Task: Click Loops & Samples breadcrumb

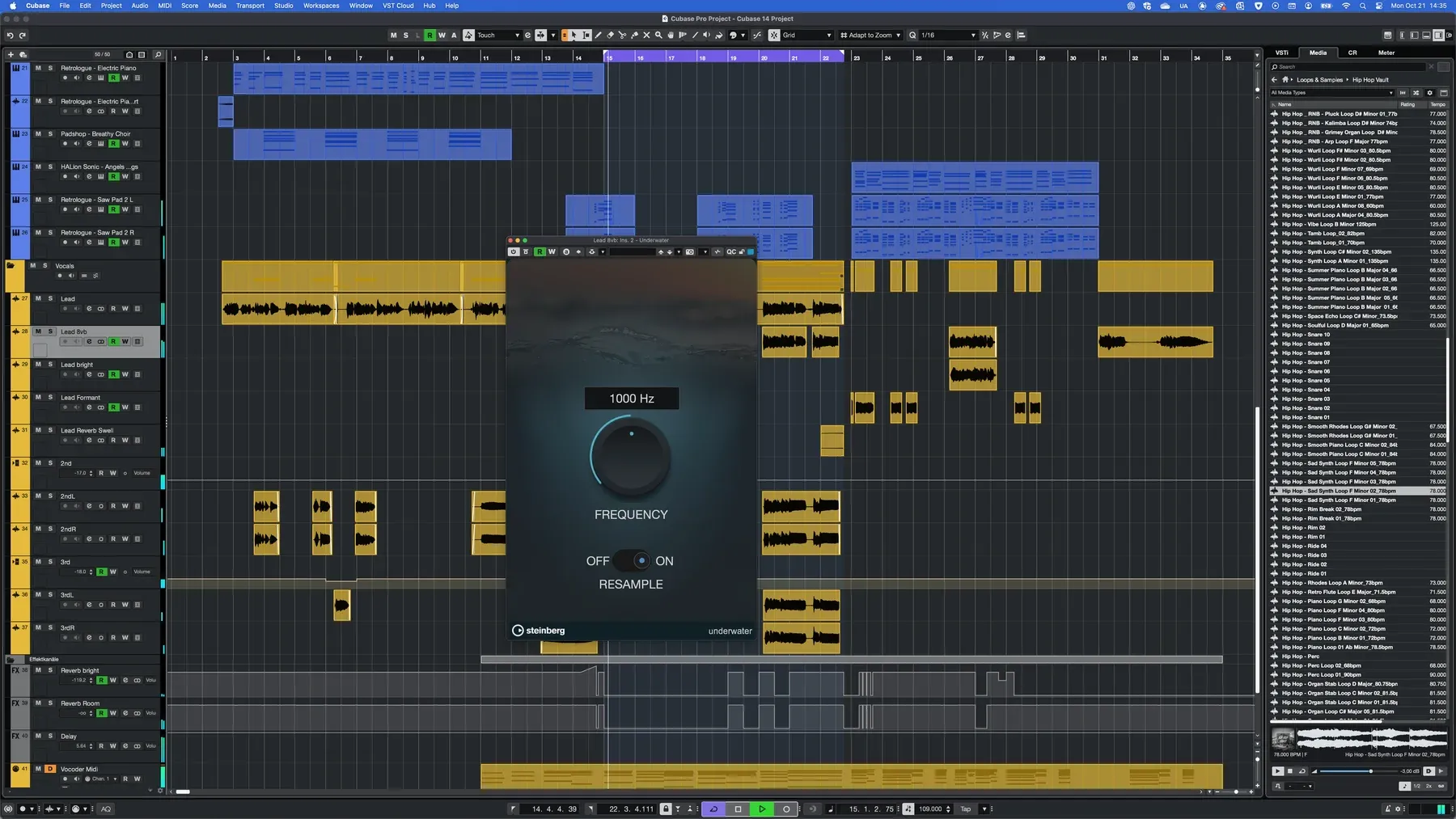Action: click(x=1319, y=79)
